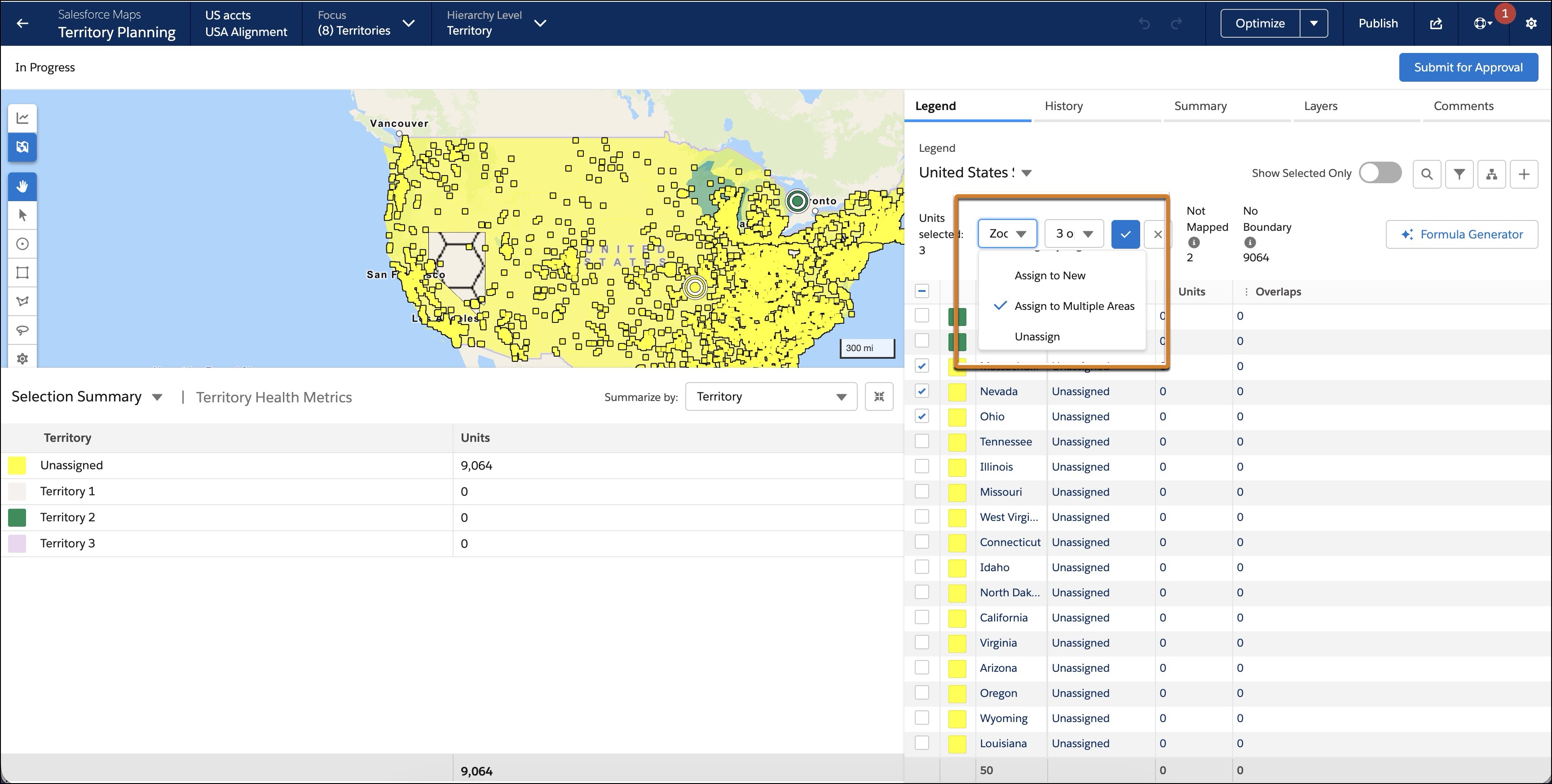Open the United States legend dropdown
The height and width of the screenshot is (784, 1552).
coord(1027,173)
